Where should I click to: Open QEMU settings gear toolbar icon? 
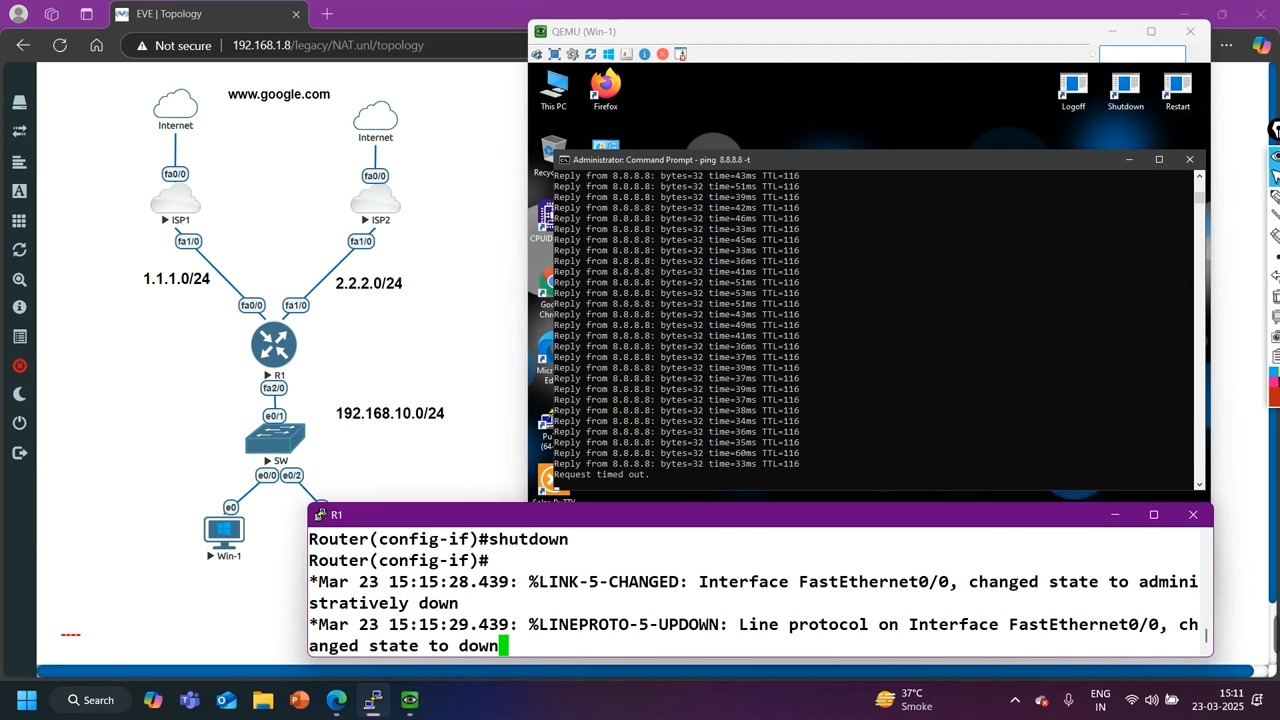[x=572, y=54]
